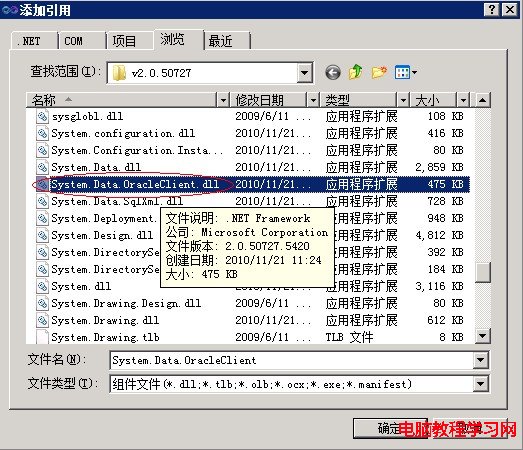Select sysglobl.dll file name
The width and height of the screenshot is (523, 450).
click(x=87, y=116)
